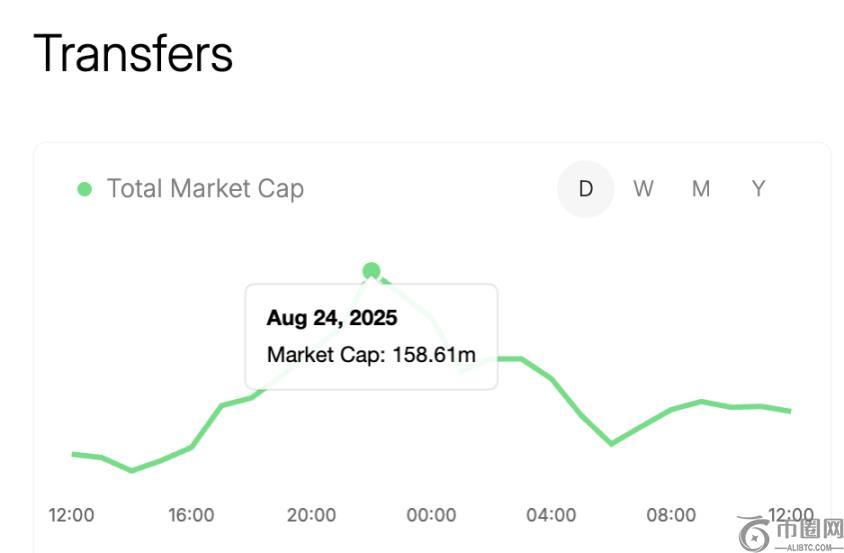The image size is (844, 553).
Task: Select the D daily range tab
Action: (x=585, y=189)
